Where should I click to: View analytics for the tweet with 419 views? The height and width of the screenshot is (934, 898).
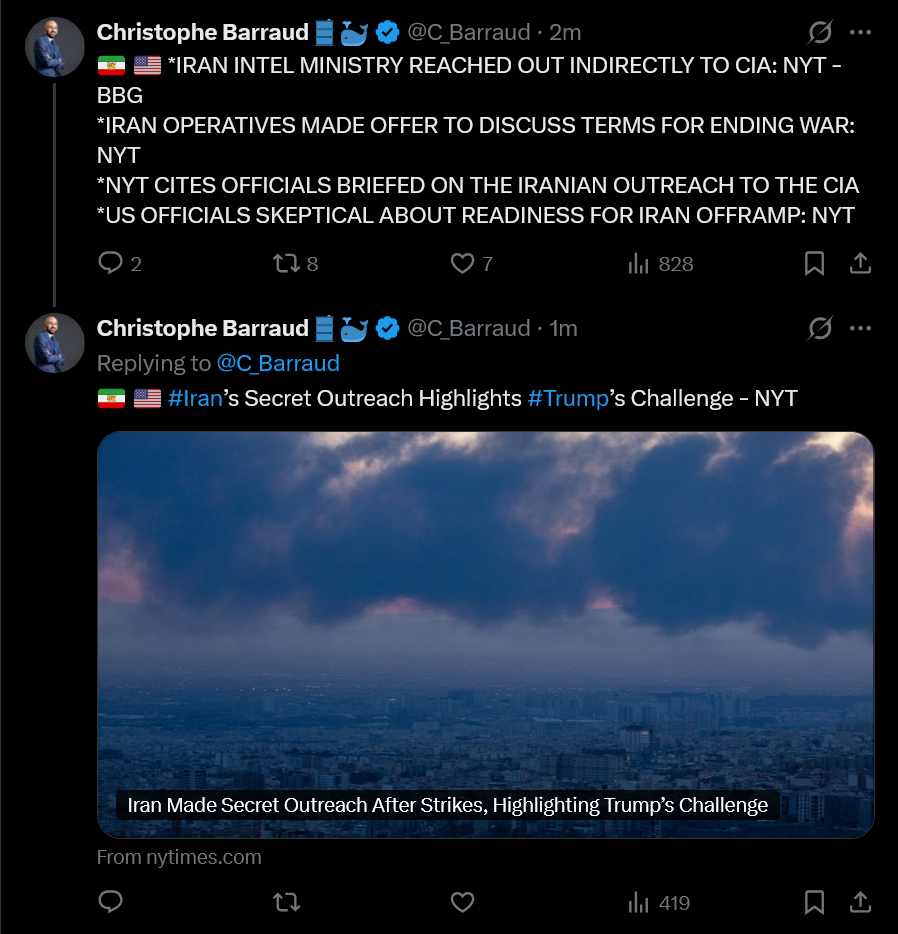pyautogui.click(x=639, y=903)
